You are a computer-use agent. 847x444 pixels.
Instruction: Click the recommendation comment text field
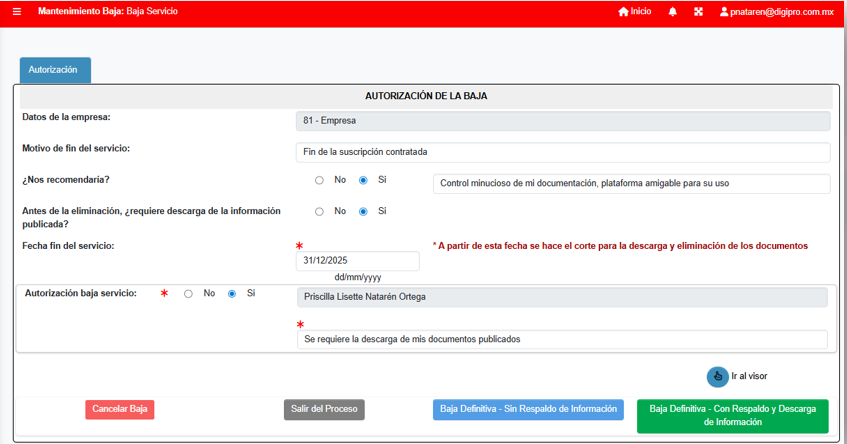click(631, 184)
